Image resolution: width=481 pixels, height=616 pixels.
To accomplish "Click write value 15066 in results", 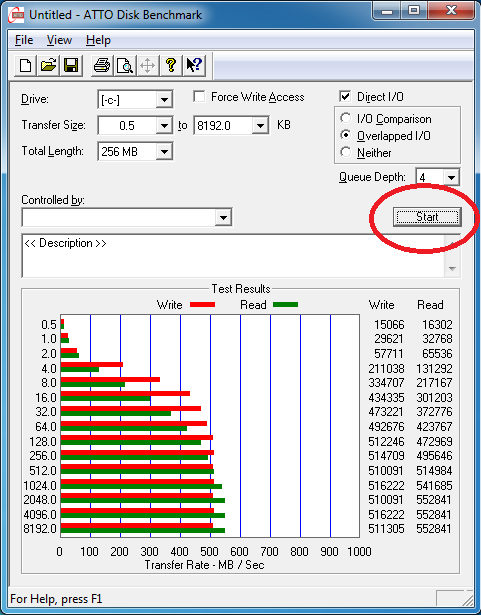I will pyautogui.click(x=389, y=324).
